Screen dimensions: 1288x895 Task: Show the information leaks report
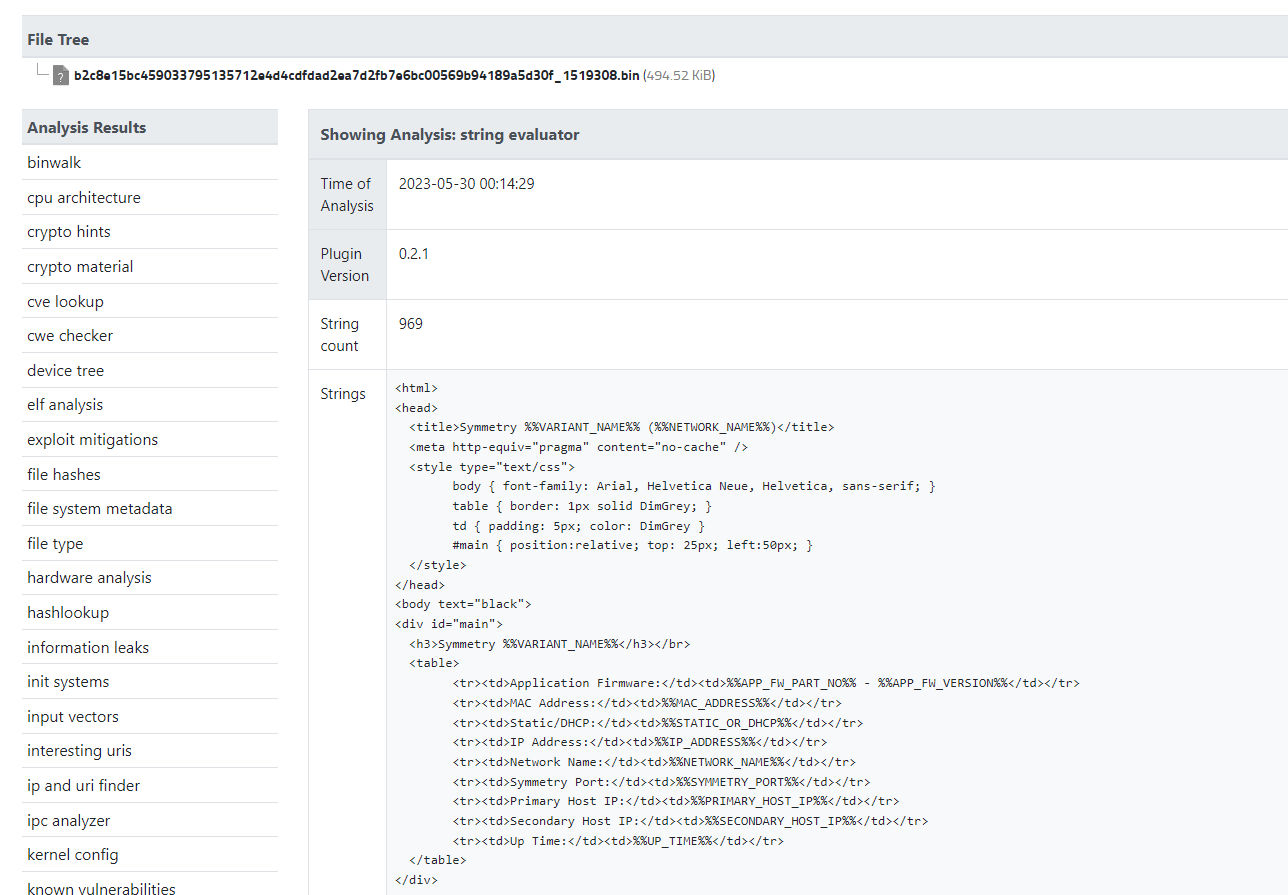(x=88, y=647)
